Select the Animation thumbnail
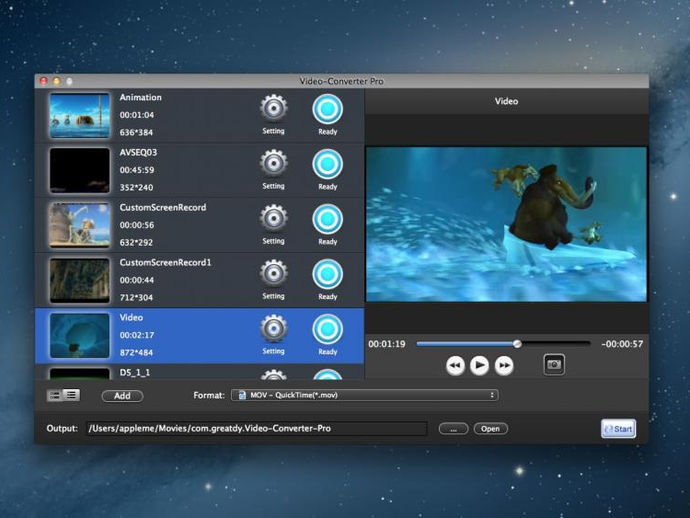Viewport: 690px width, 518px height. coord(80,115)
